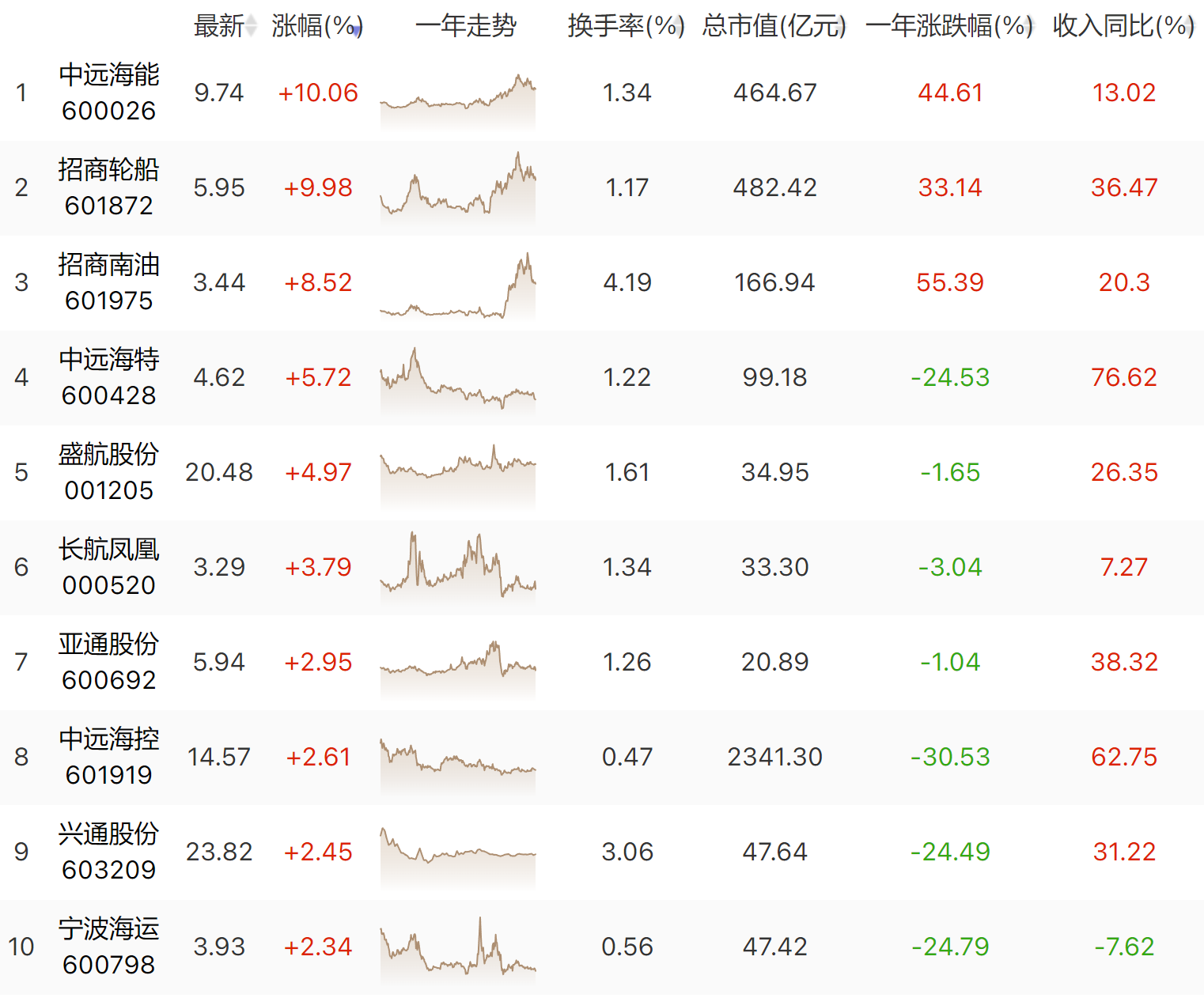Open stock 长航凤凰
The height and width of the screenshot is (998, 1204).
[109, 549]
